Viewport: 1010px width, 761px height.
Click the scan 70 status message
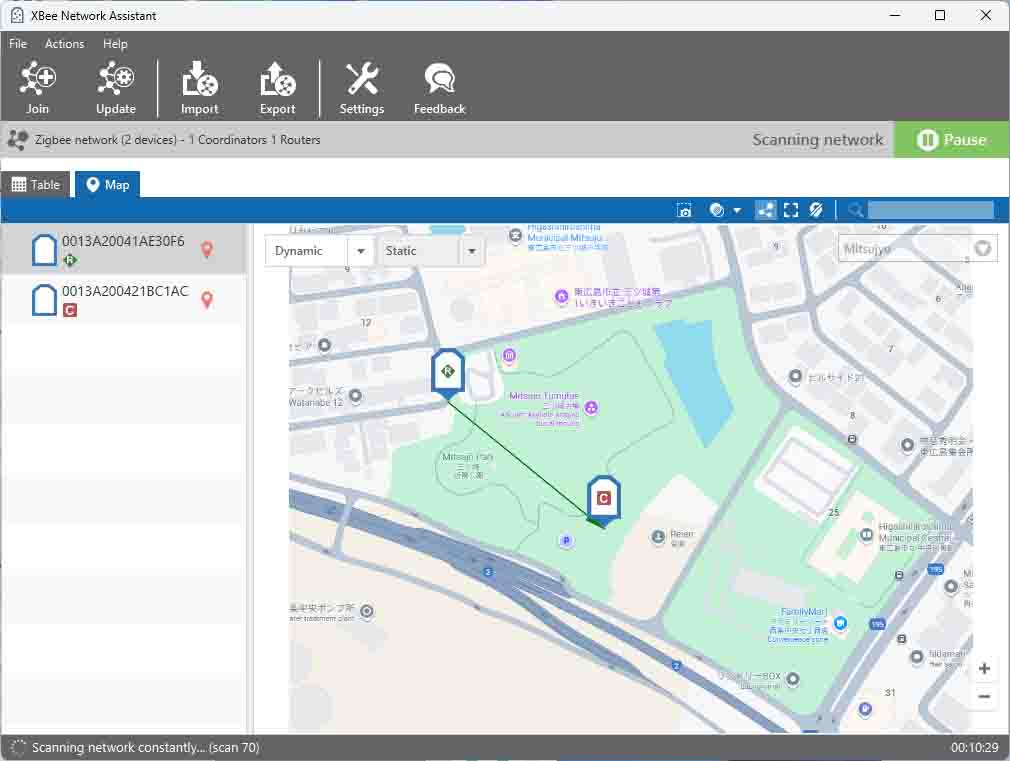[x=146, y=747]
